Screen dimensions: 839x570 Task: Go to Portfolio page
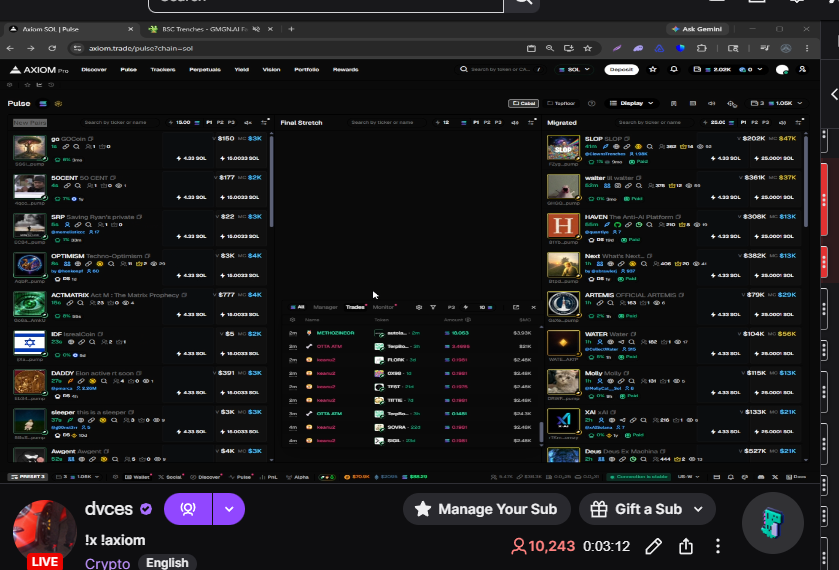(x=306, y=70)
